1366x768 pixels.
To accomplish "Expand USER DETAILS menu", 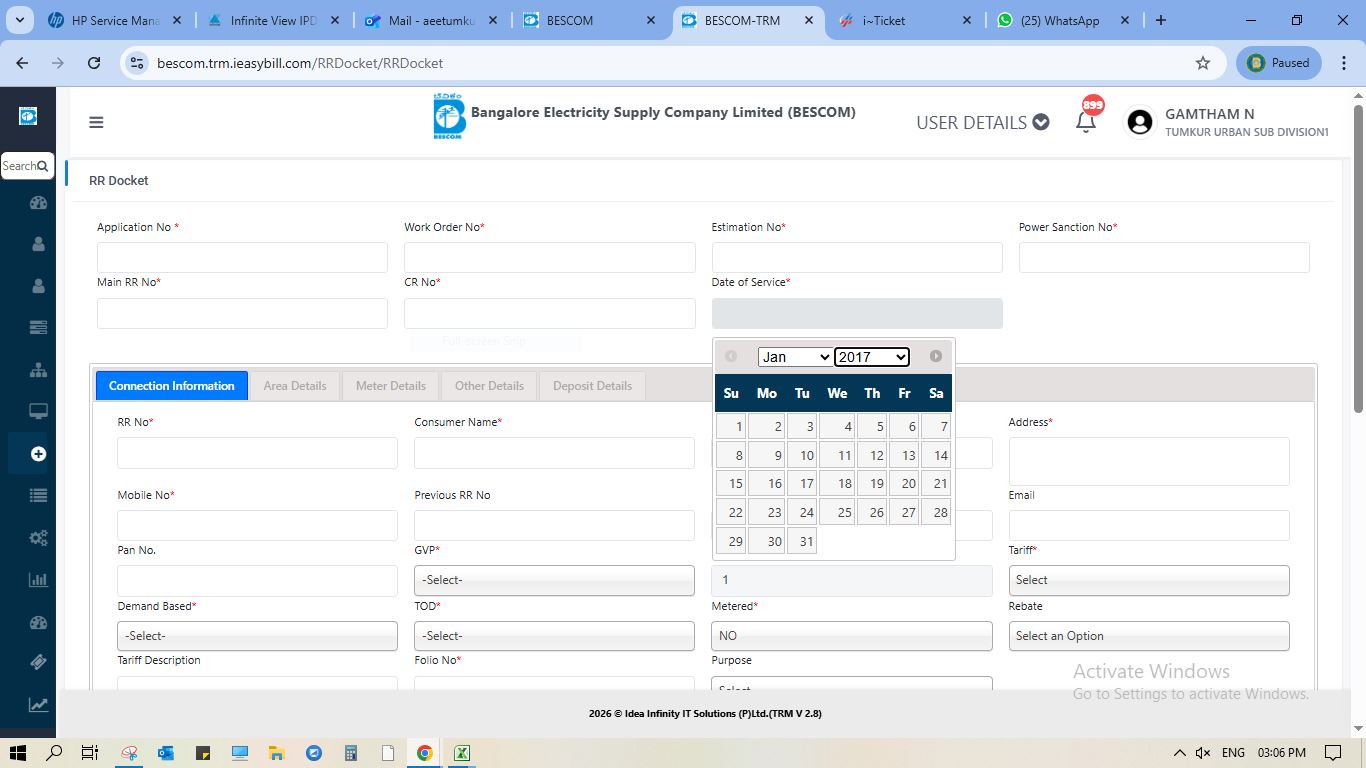I will coord(982,122).
